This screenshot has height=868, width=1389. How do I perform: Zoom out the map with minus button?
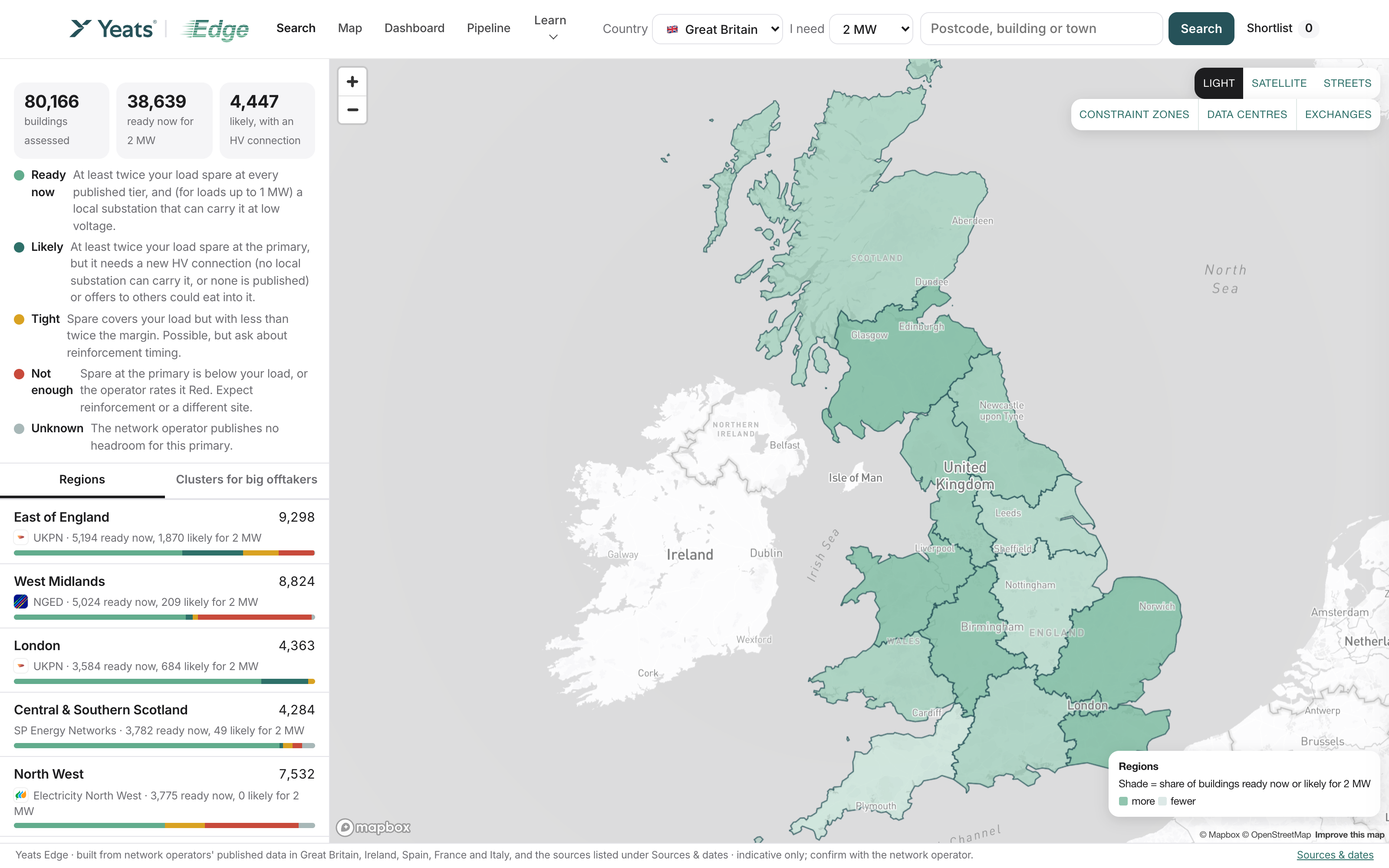click(x=352, y=110)
